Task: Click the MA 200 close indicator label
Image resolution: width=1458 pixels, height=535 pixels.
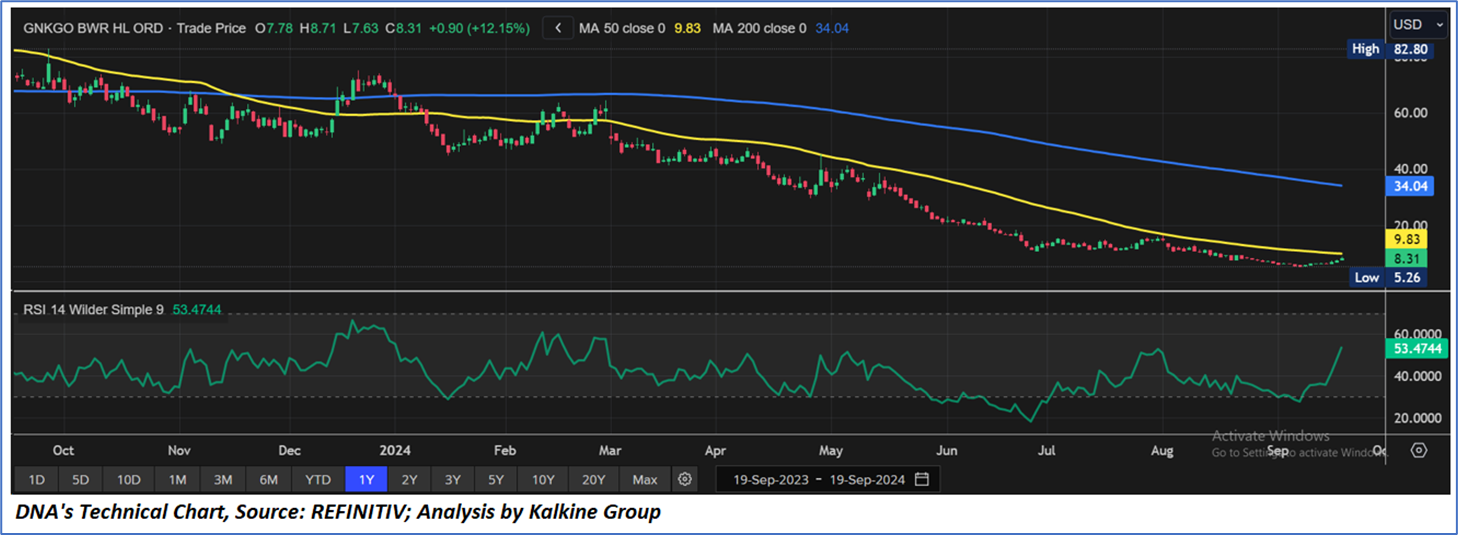Action: [759, 29]
